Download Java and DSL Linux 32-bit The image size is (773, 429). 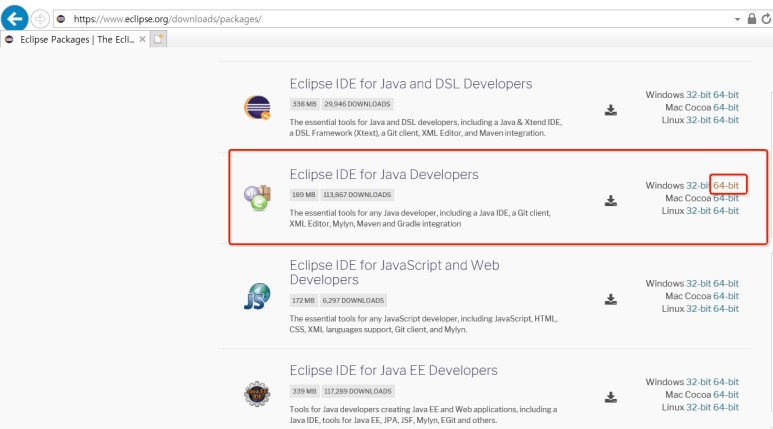[x=698, y=120]
